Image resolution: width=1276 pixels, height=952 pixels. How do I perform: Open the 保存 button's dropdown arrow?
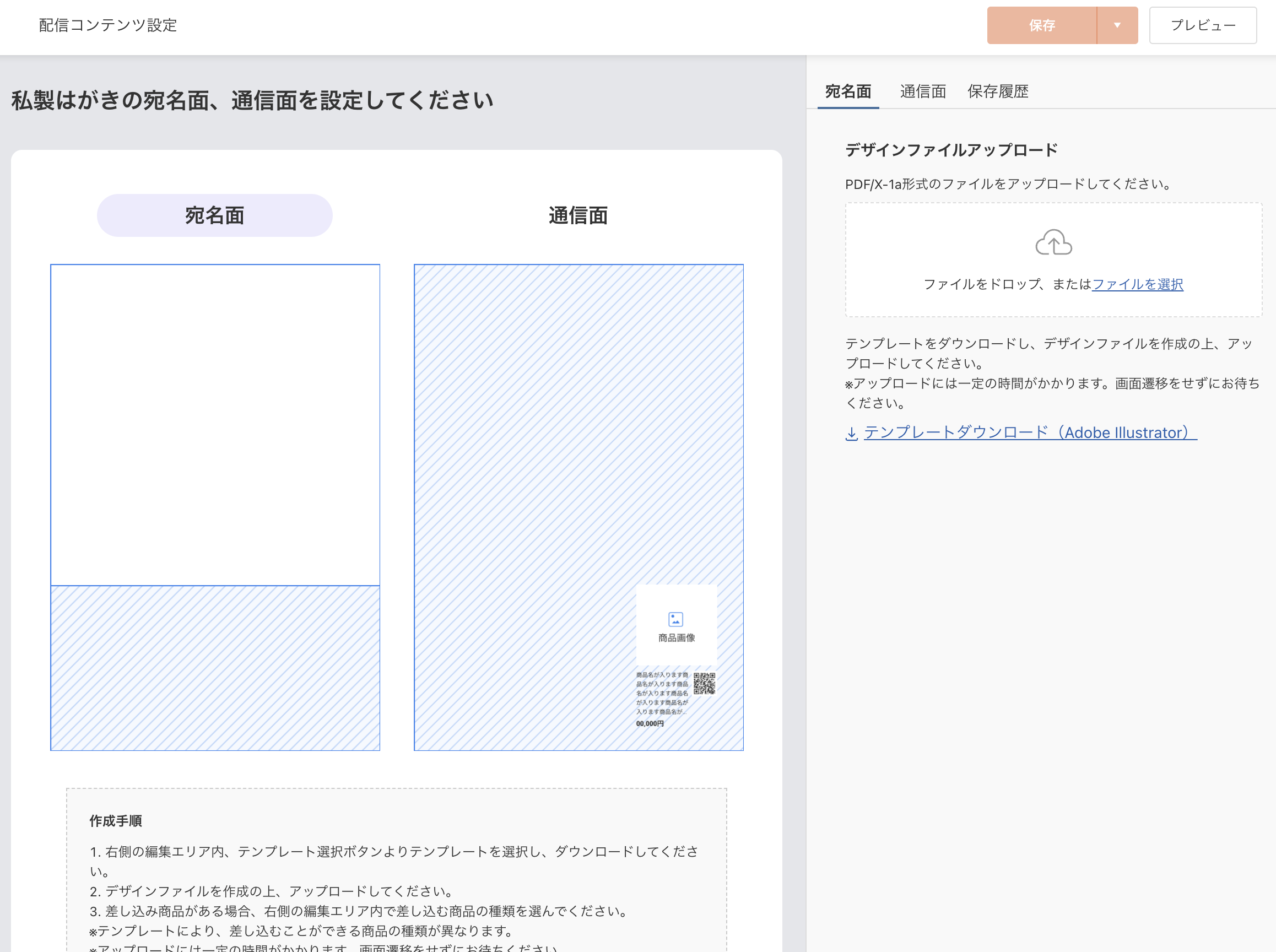(1117, 25)
